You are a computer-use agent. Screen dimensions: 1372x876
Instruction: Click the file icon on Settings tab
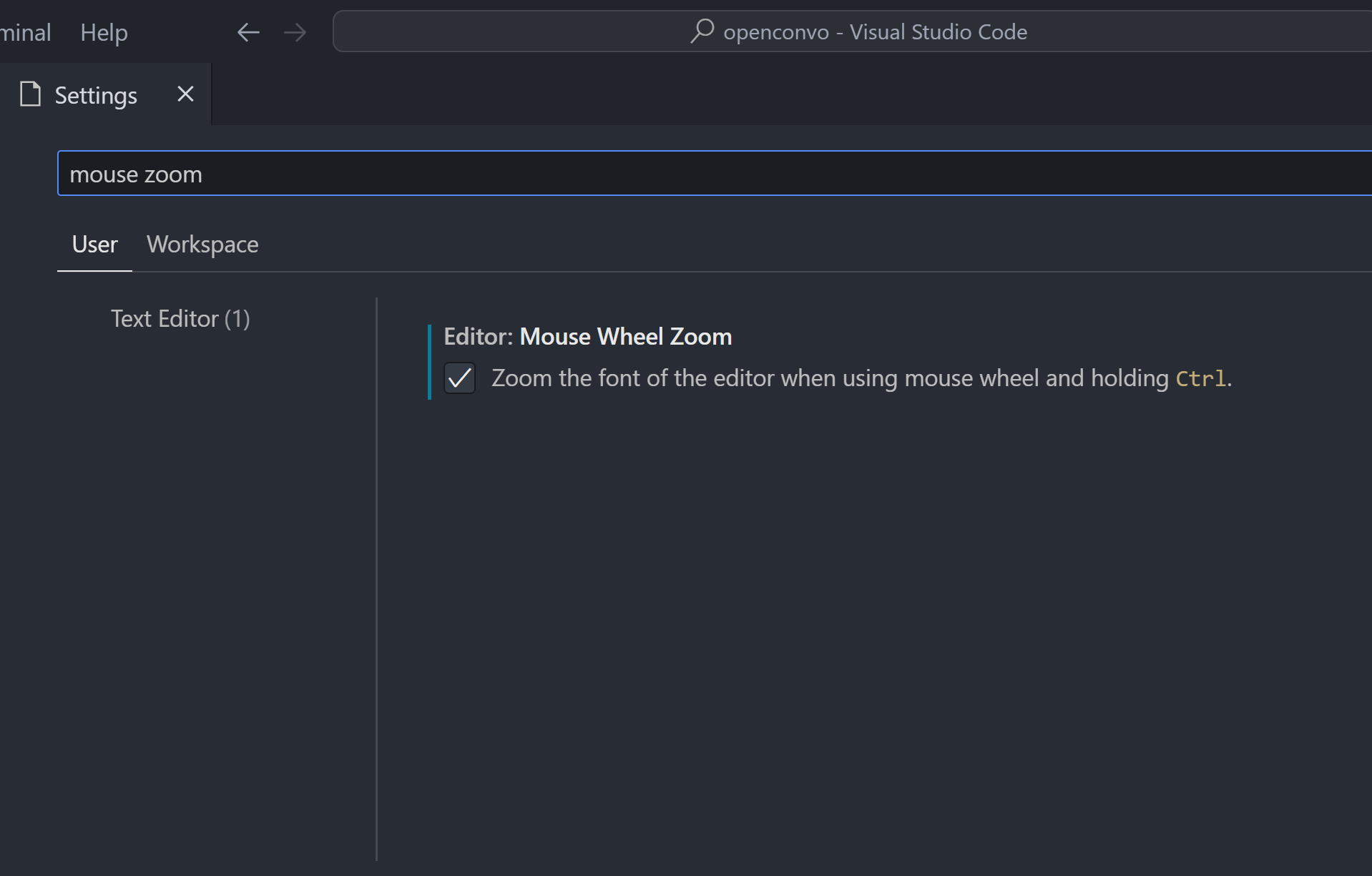[30, 94]
